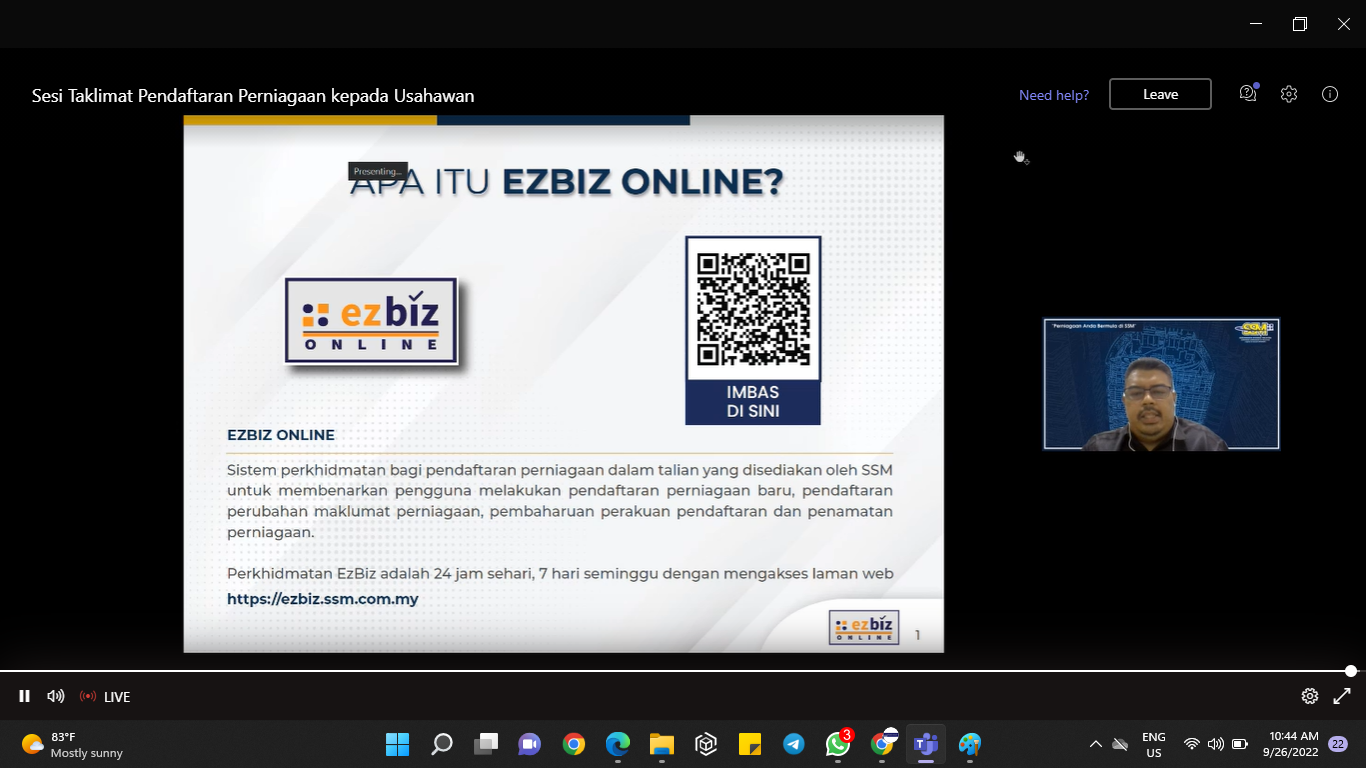1366x768 pixels.
Task: Open Teams device settings gear icon
Action: click(x=1289, y=94)
